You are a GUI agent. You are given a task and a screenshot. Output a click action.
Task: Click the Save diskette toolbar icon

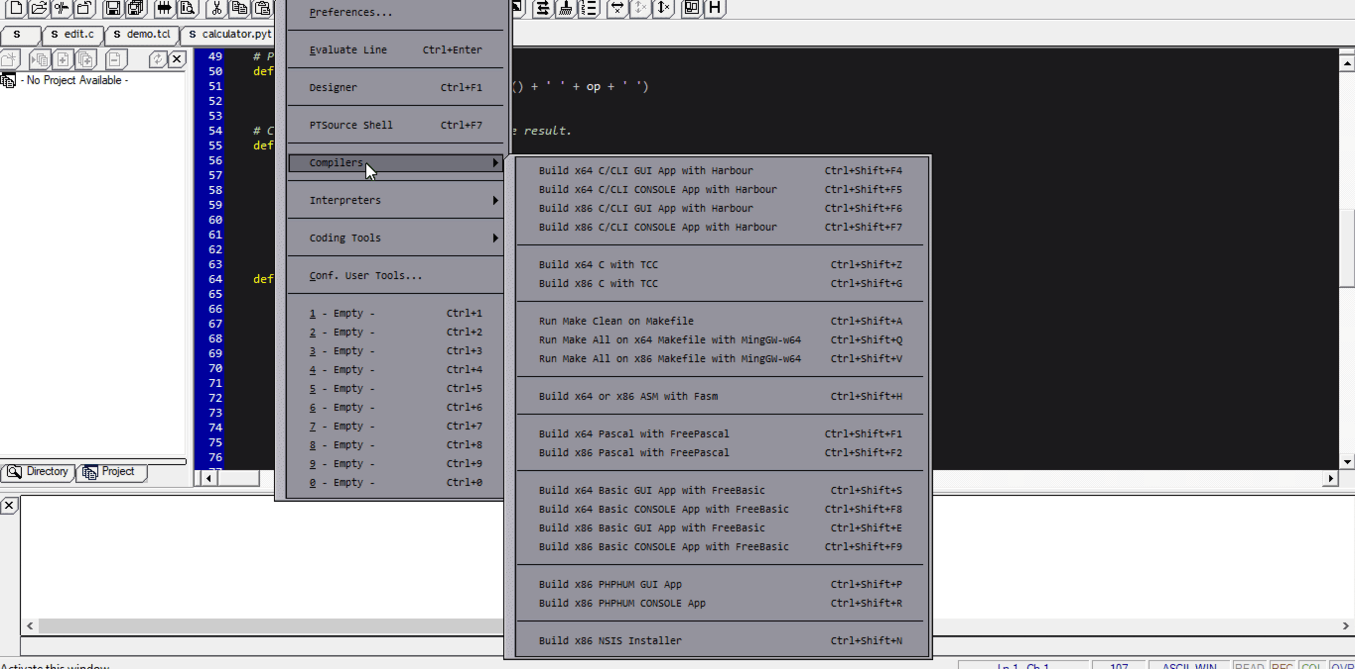(x=112, y=9)
